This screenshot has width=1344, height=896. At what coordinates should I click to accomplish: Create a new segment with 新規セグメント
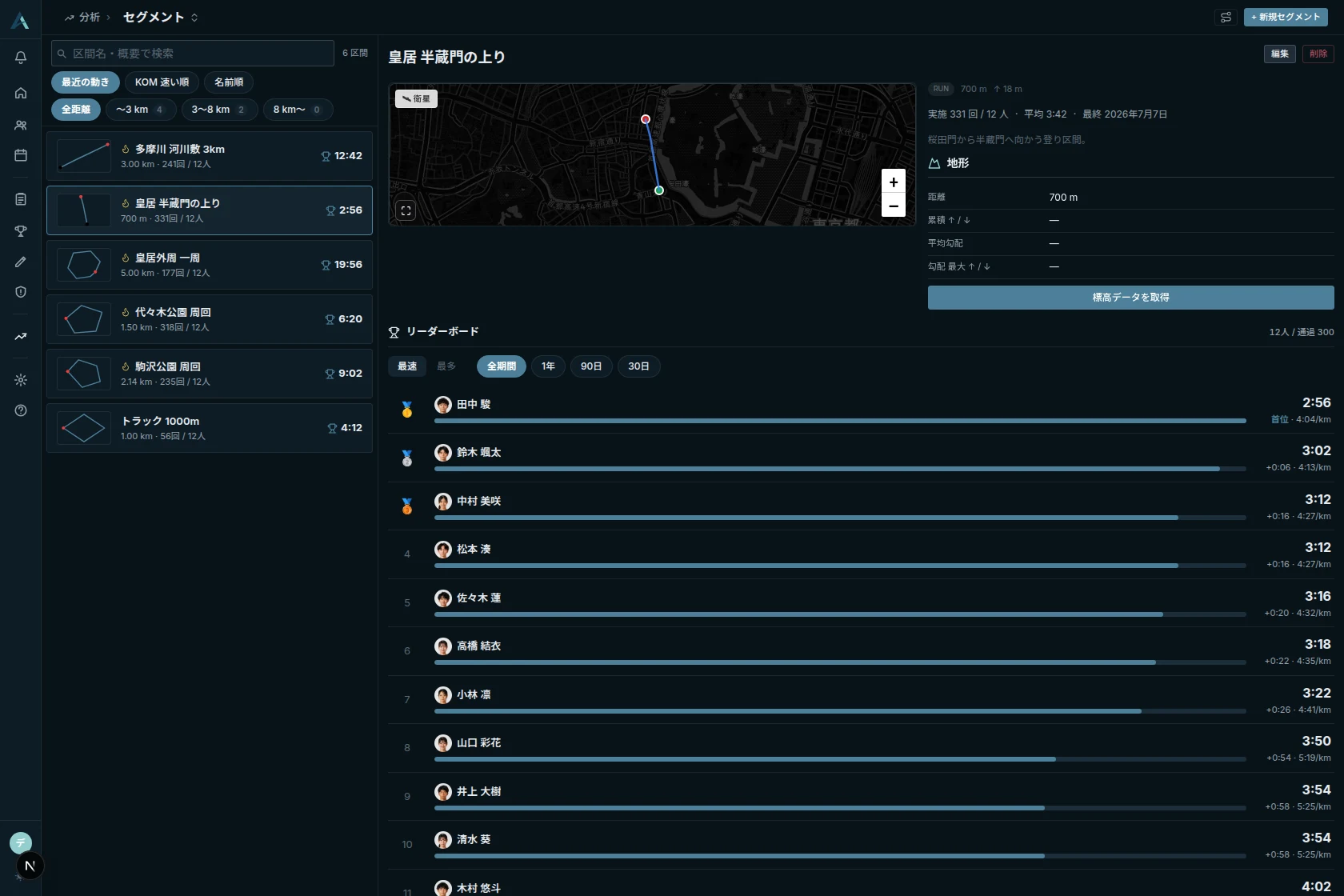tap(1286, 17)
